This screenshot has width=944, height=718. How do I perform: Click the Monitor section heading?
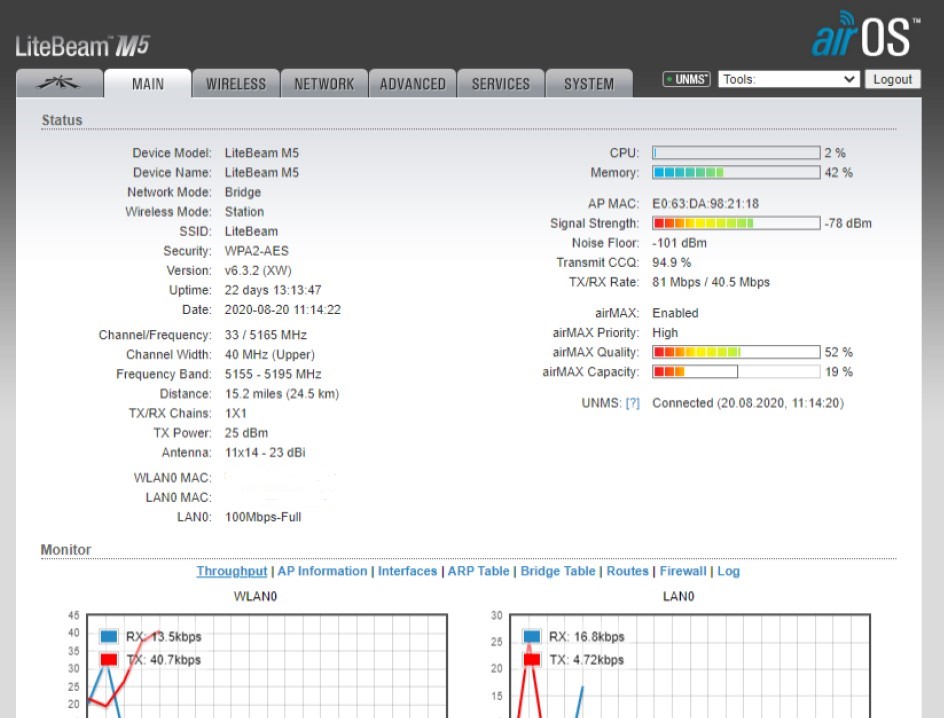(66, 549)
